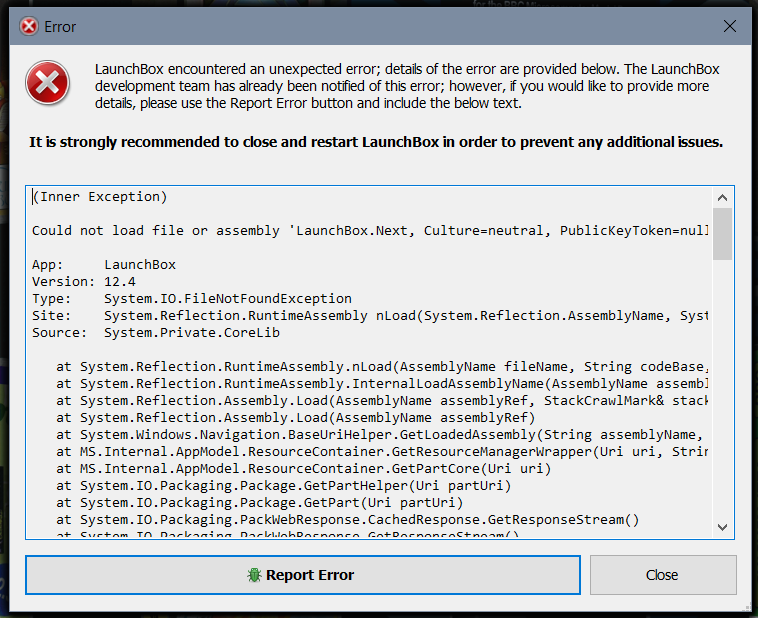Click the large red error icon

[x=47, y=83]
